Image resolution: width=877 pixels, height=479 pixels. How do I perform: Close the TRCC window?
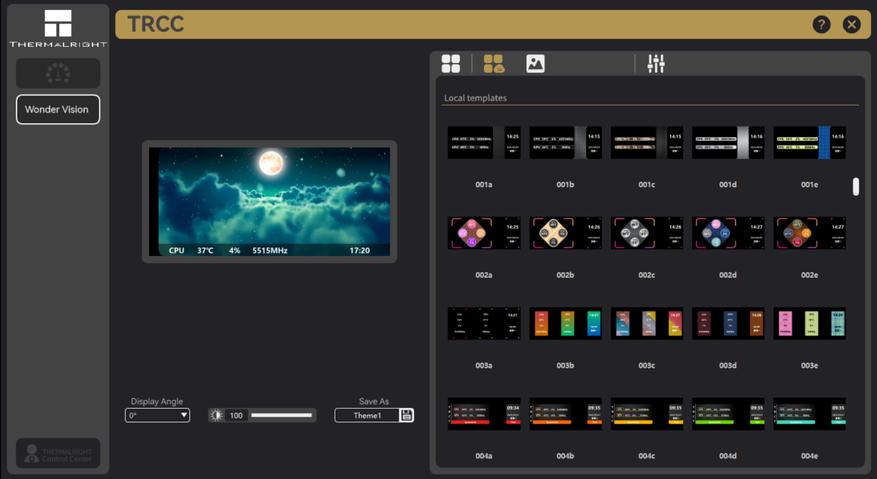coord(851,25)
